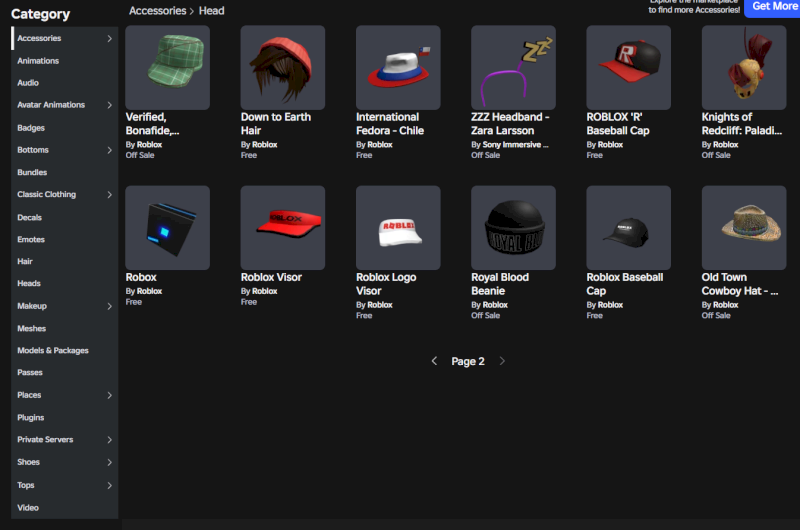Image resolution: width=800 pixels, height=530 pixels.
Task: Select the Audio category
Action: (x=28, y=83)
